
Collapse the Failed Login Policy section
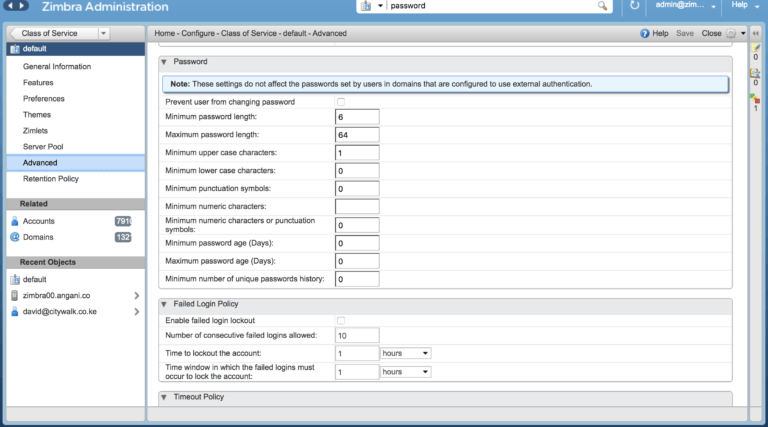tap(164, 304)
